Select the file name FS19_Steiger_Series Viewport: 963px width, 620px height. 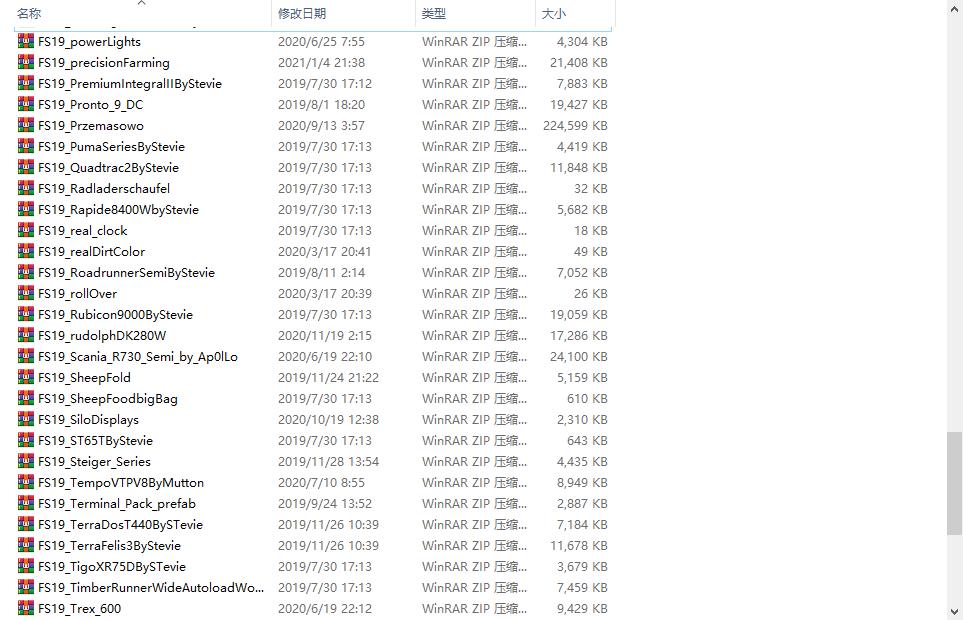point(94,461)
